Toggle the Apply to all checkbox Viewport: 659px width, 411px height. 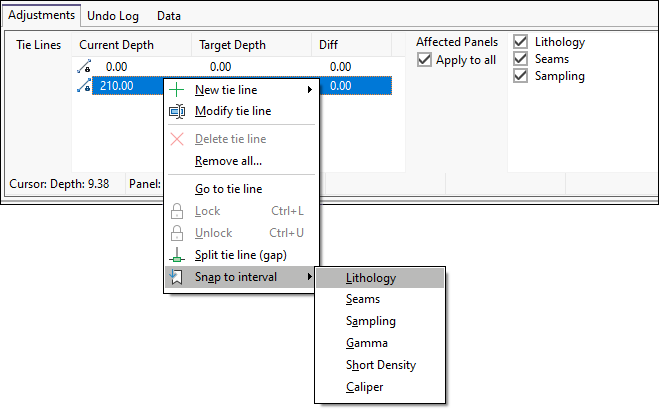pyautogui.click(x=425, y=60)
